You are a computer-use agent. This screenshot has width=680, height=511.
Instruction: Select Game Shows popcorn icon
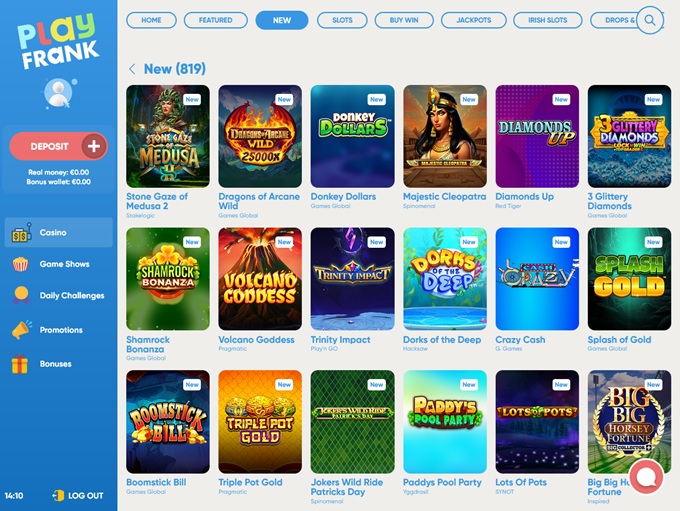pos(20,264)
